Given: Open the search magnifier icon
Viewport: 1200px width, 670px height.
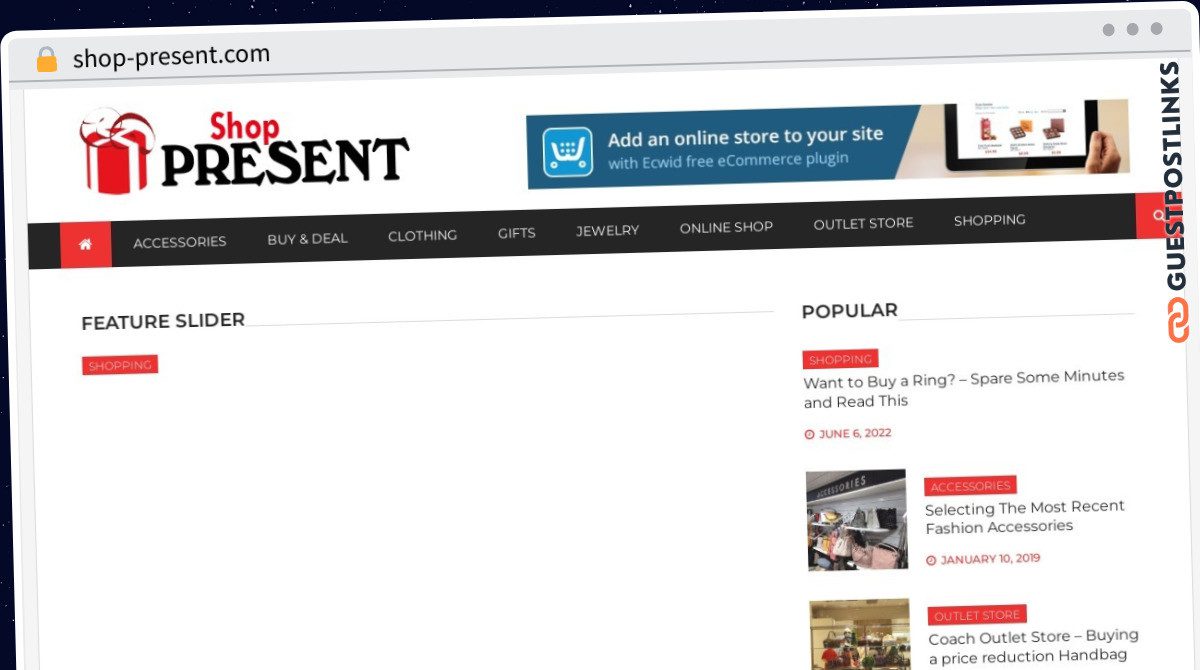Looking at the screenshot, I should [x=1158, y=215].
